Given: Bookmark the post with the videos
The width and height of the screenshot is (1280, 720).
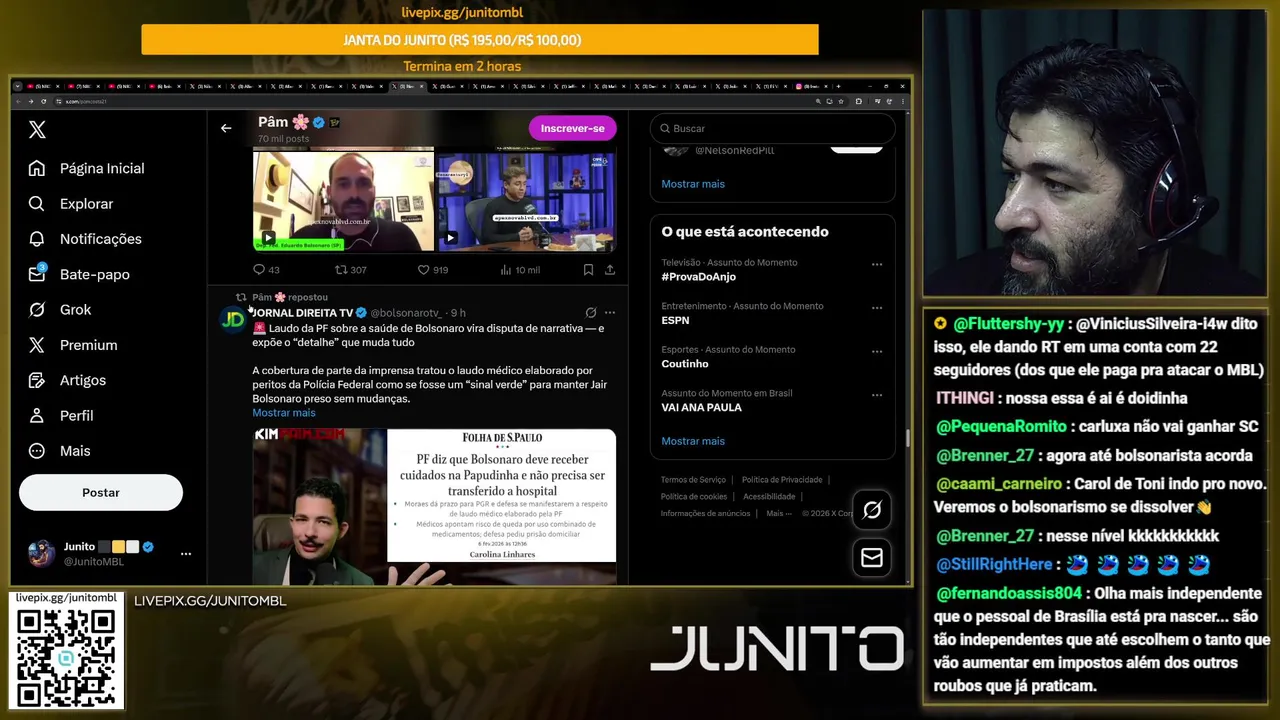Looking at the screenshot, I should [588, 270].
